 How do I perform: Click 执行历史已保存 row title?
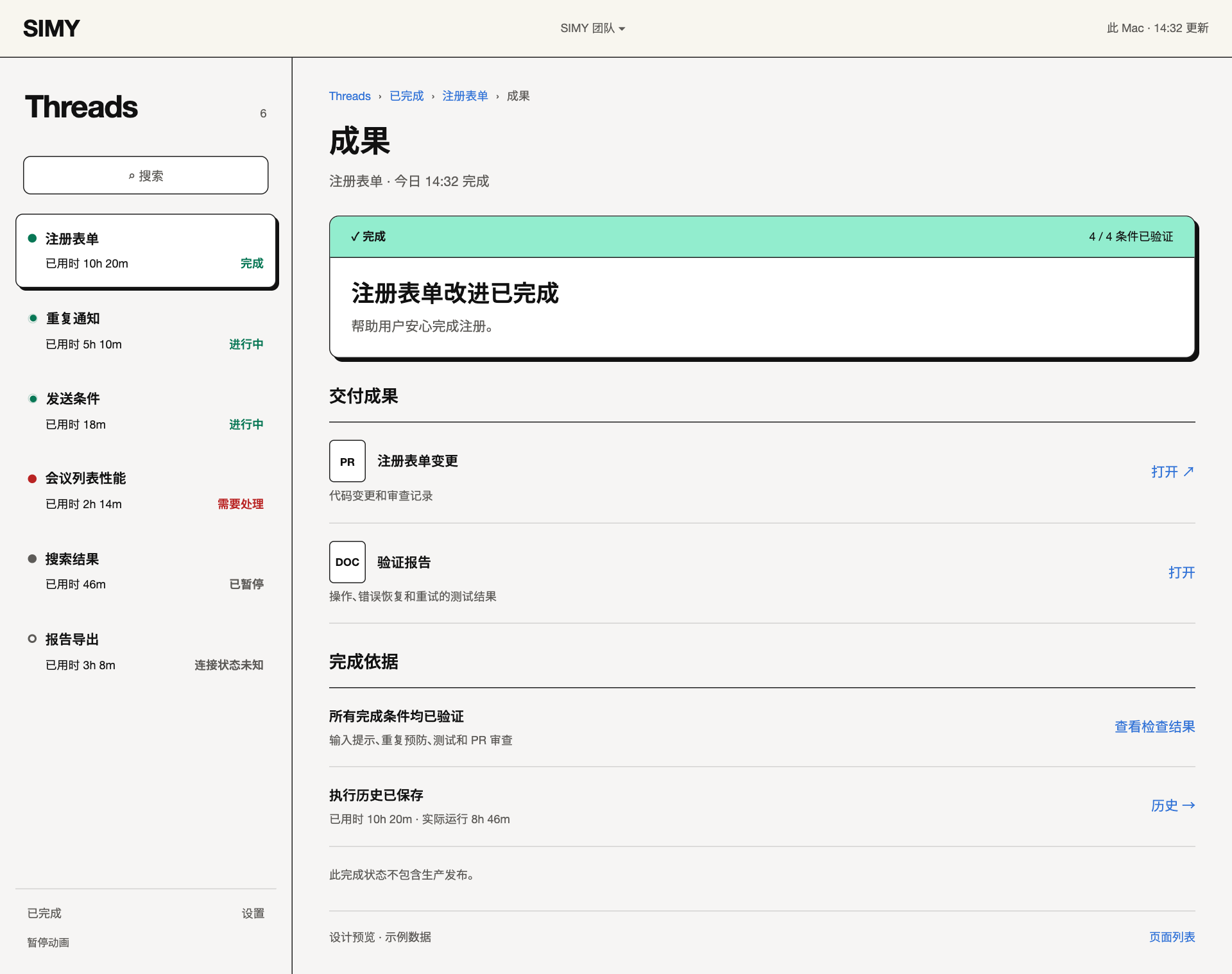376,795
